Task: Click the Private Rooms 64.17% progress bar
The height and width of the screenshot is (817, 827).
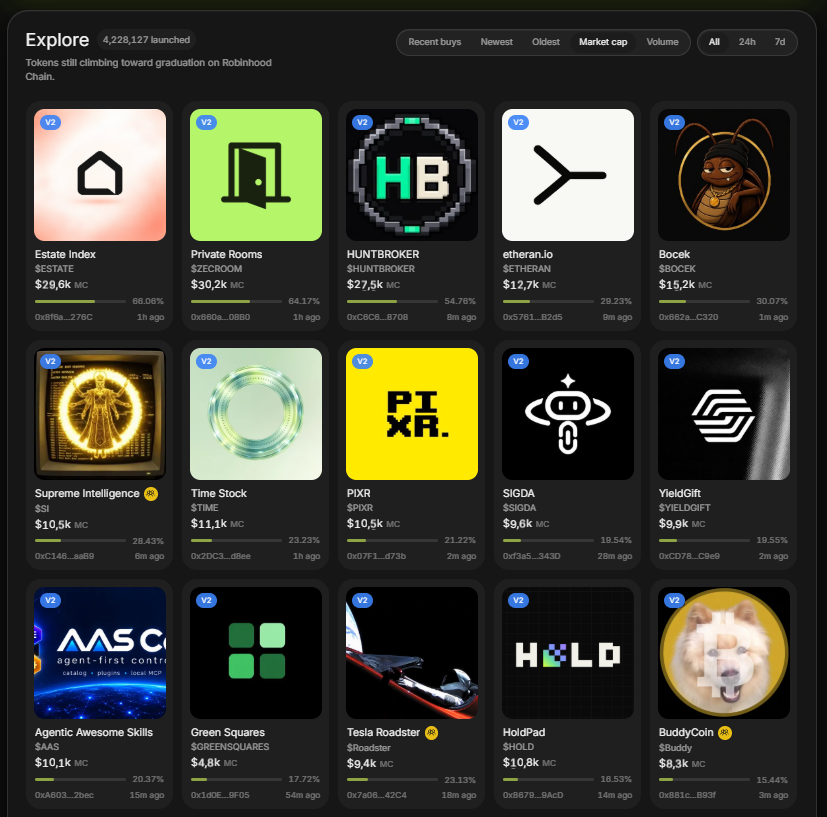Action: pos(237,301)
